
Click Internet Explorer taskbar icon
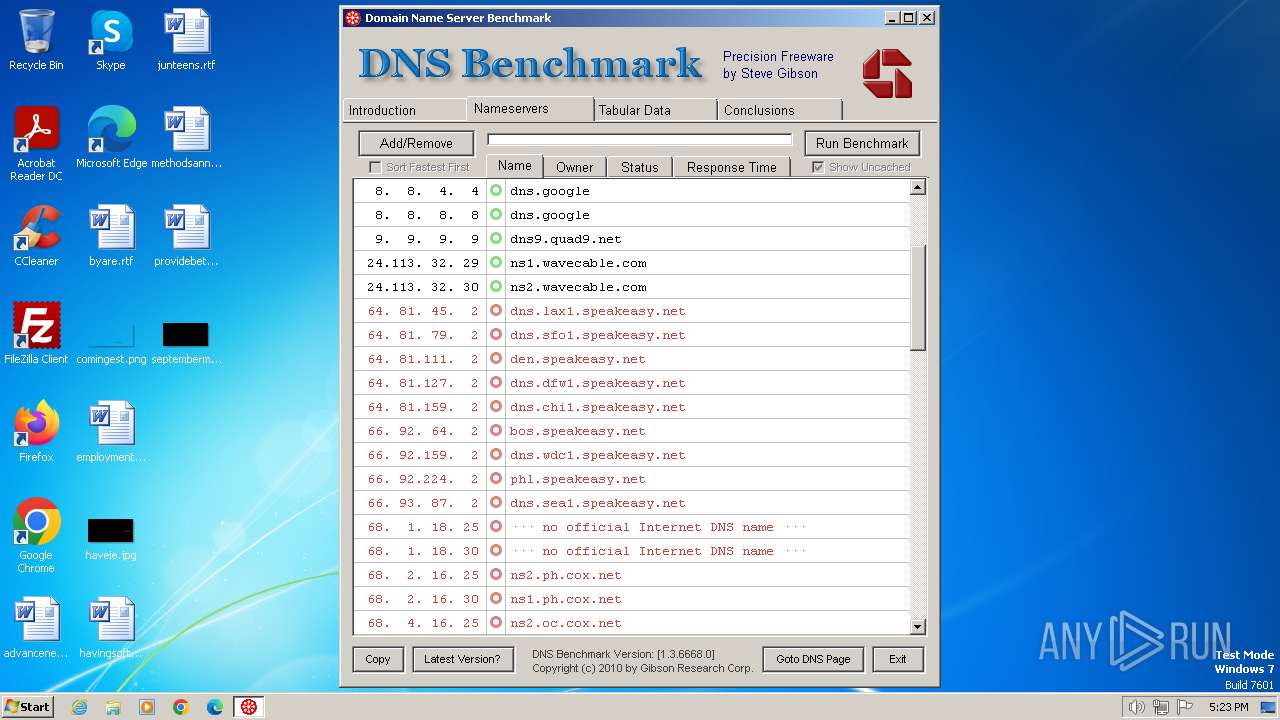pos(79,707)
